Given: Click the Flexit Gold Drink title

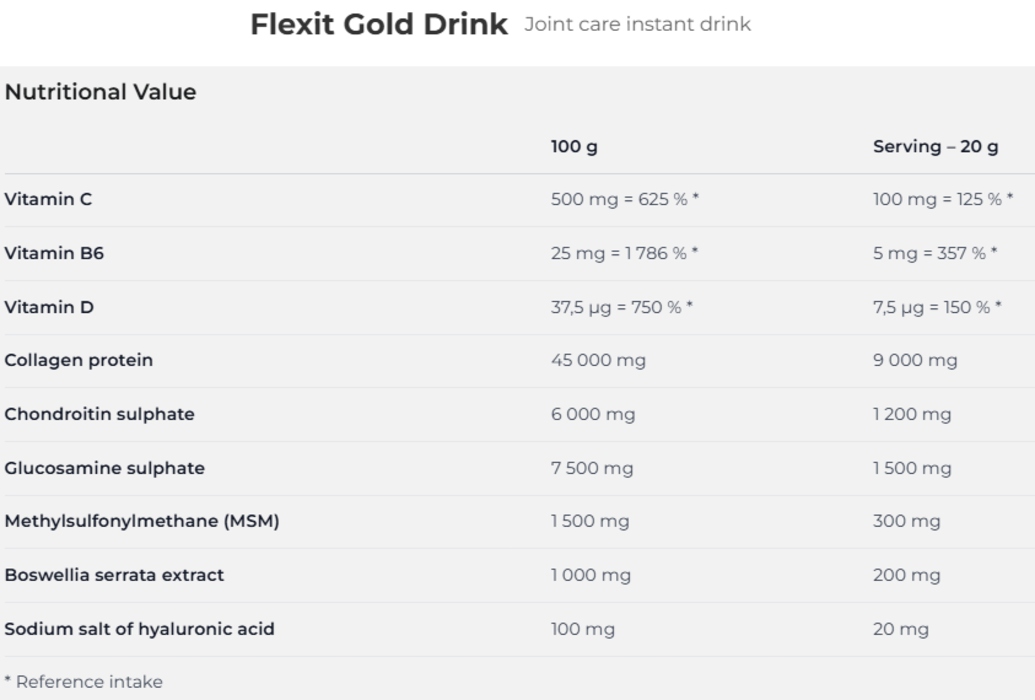Looking at the screenshot, I should pos(378,24).
